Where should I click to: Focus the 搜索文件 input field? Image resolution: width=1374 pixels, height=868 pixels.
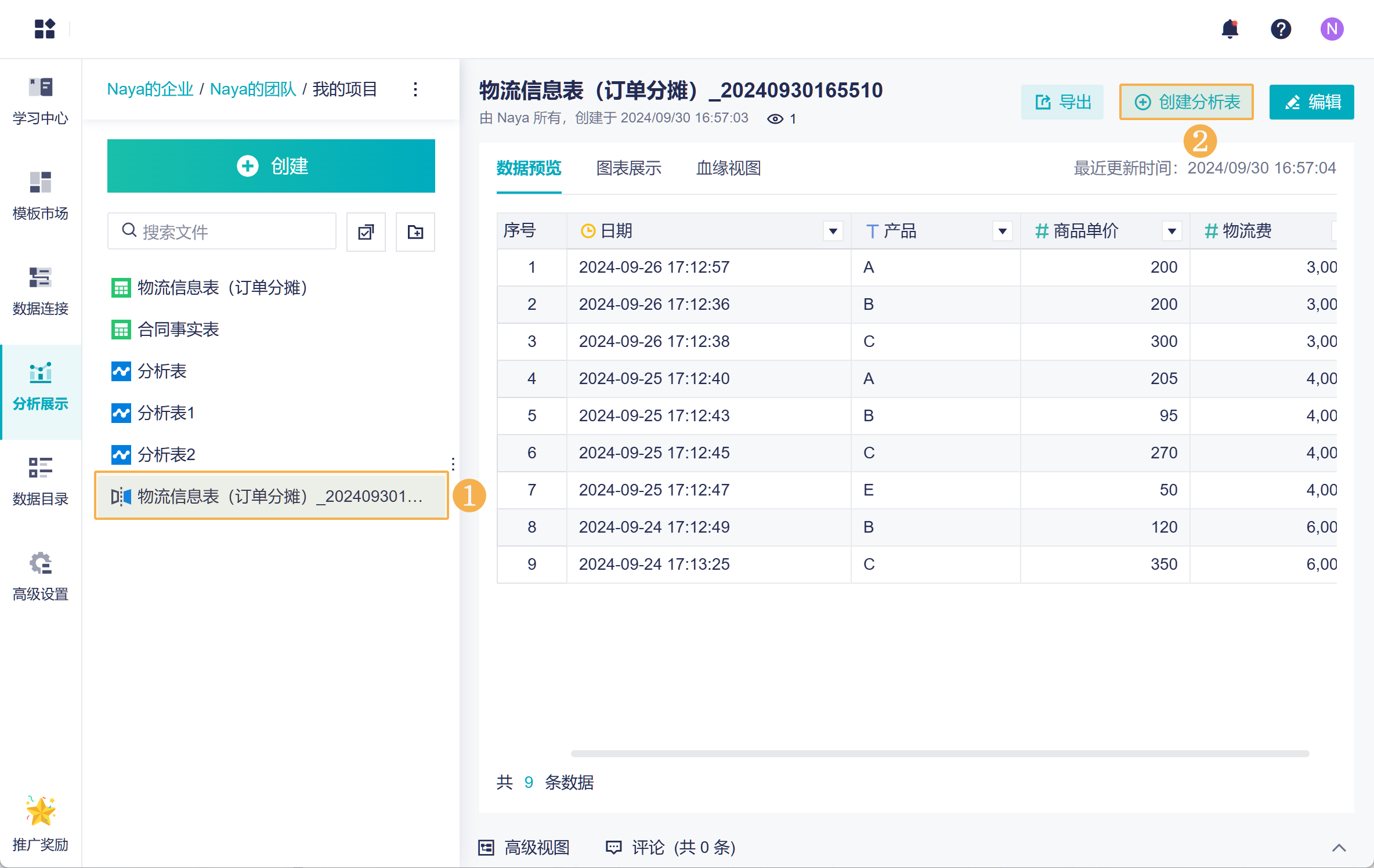coord(222,231)
